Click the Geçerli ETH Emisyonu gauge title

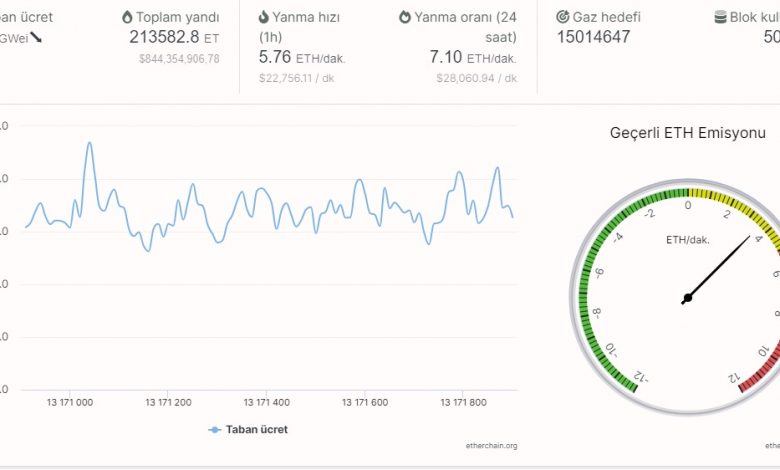[x=687, y=133]
